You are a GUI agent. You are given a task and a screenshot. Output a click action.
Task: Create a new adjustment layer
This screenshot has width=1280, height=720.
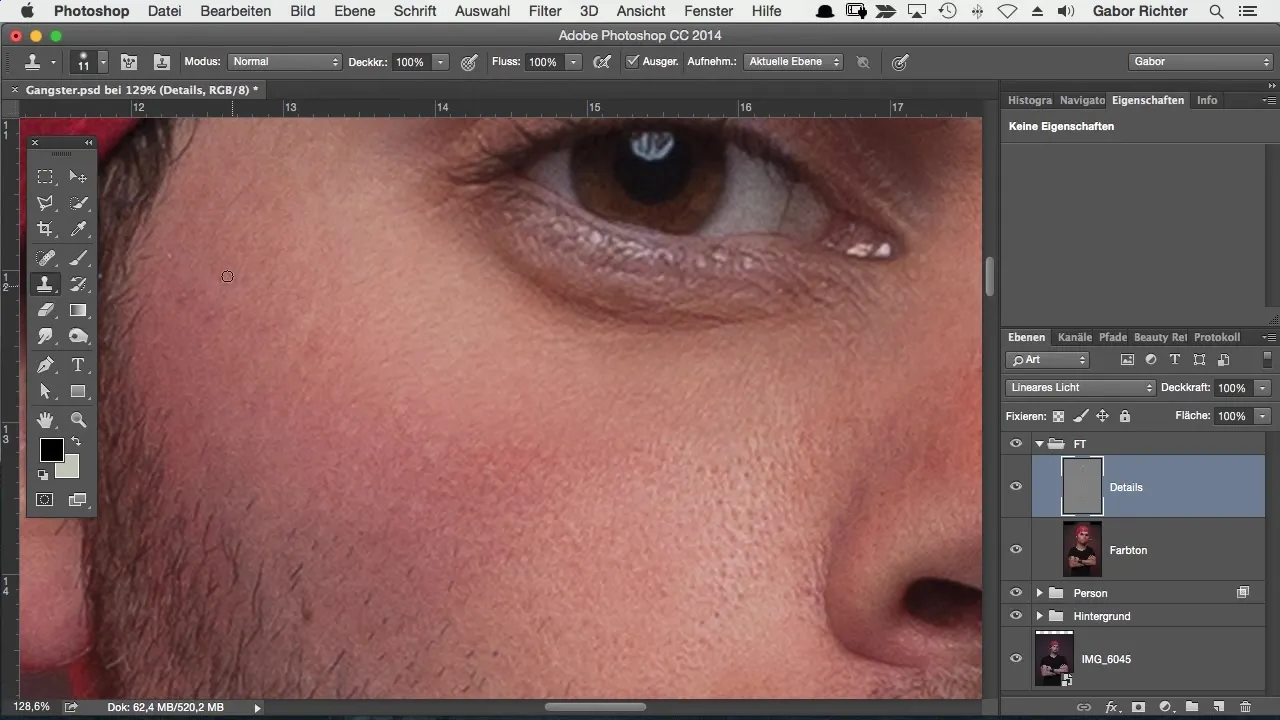(x=1165, y=707)
